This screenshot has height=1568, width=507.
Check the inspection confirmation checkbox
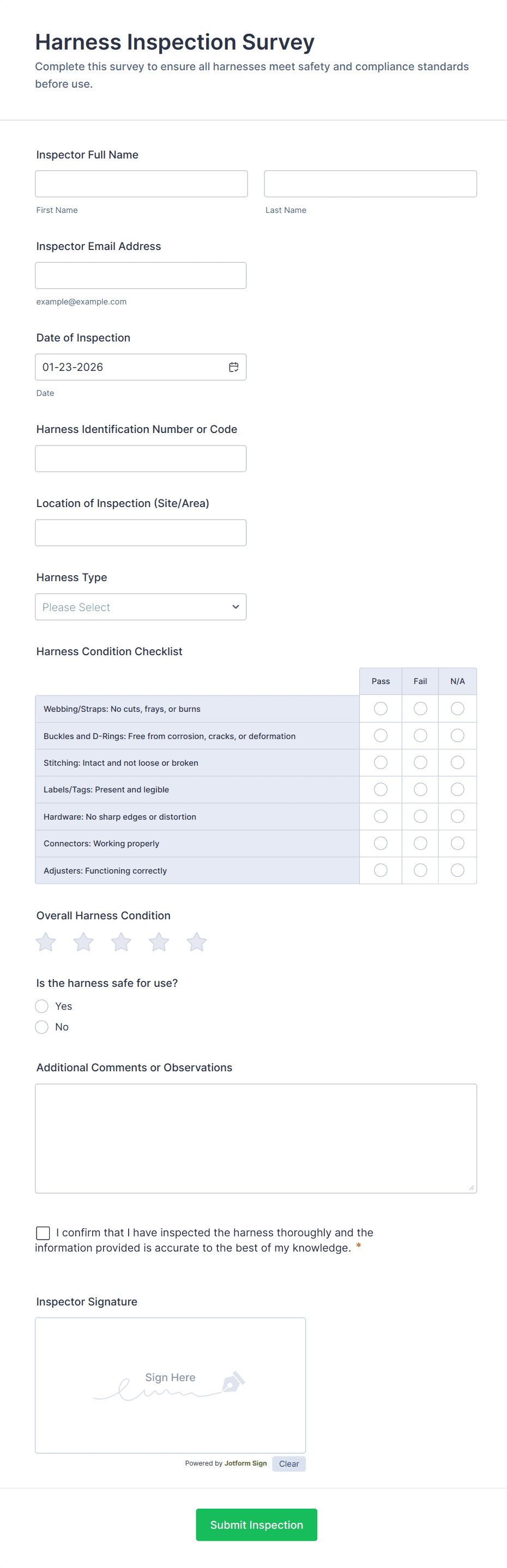click(43, 1233)
